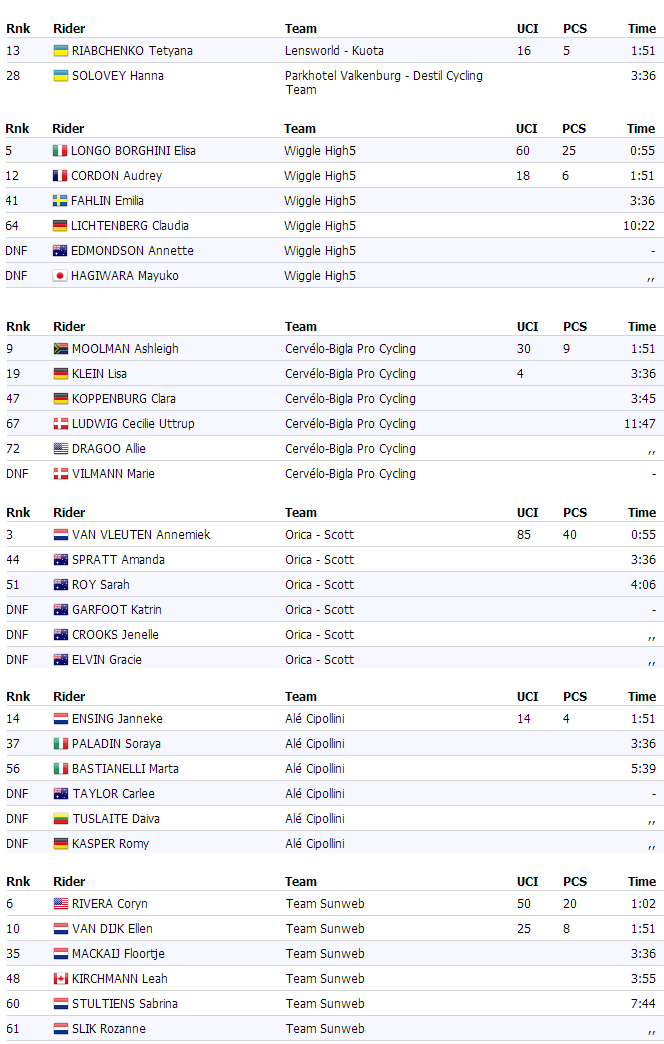664x1044 pixels.
Task: Click the Italian flag next to LONGO BORGHINI Elisa
Action: [60, 151]
